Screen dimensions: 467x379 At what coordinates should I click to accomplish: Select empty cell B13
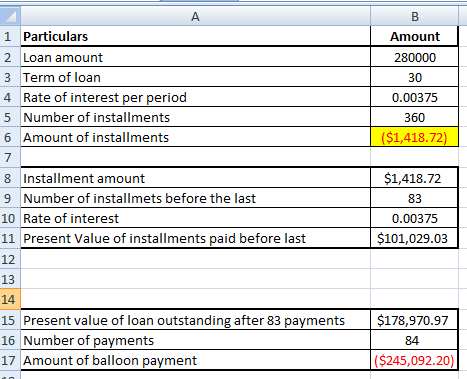(414, 279)
